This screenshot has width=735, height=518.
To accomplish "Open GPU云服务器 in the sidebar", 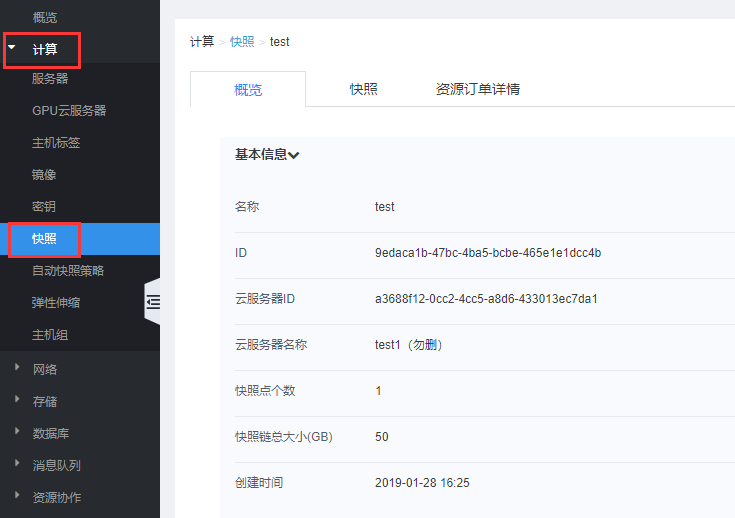I will (69, 111).
